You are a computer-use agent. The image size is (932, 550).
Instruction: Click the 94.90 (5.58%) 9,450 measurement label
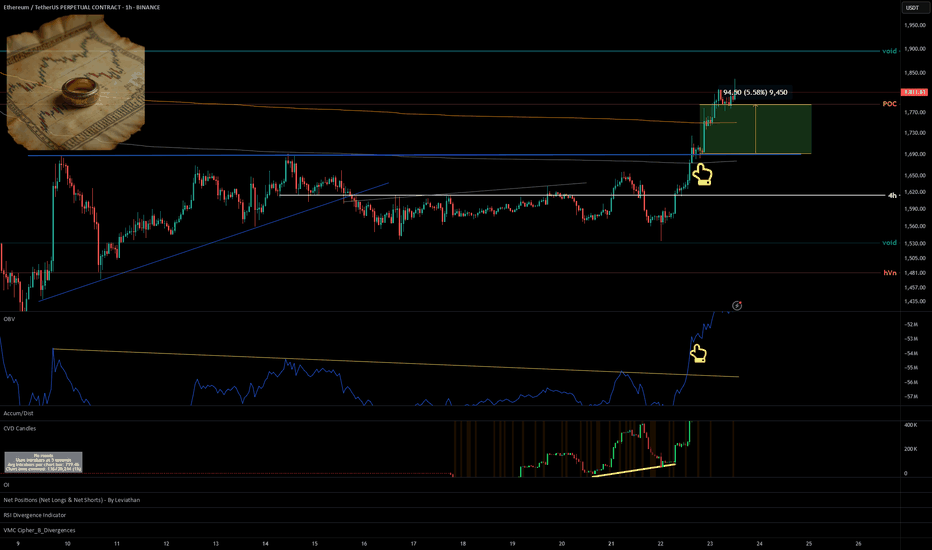(755, 92)
